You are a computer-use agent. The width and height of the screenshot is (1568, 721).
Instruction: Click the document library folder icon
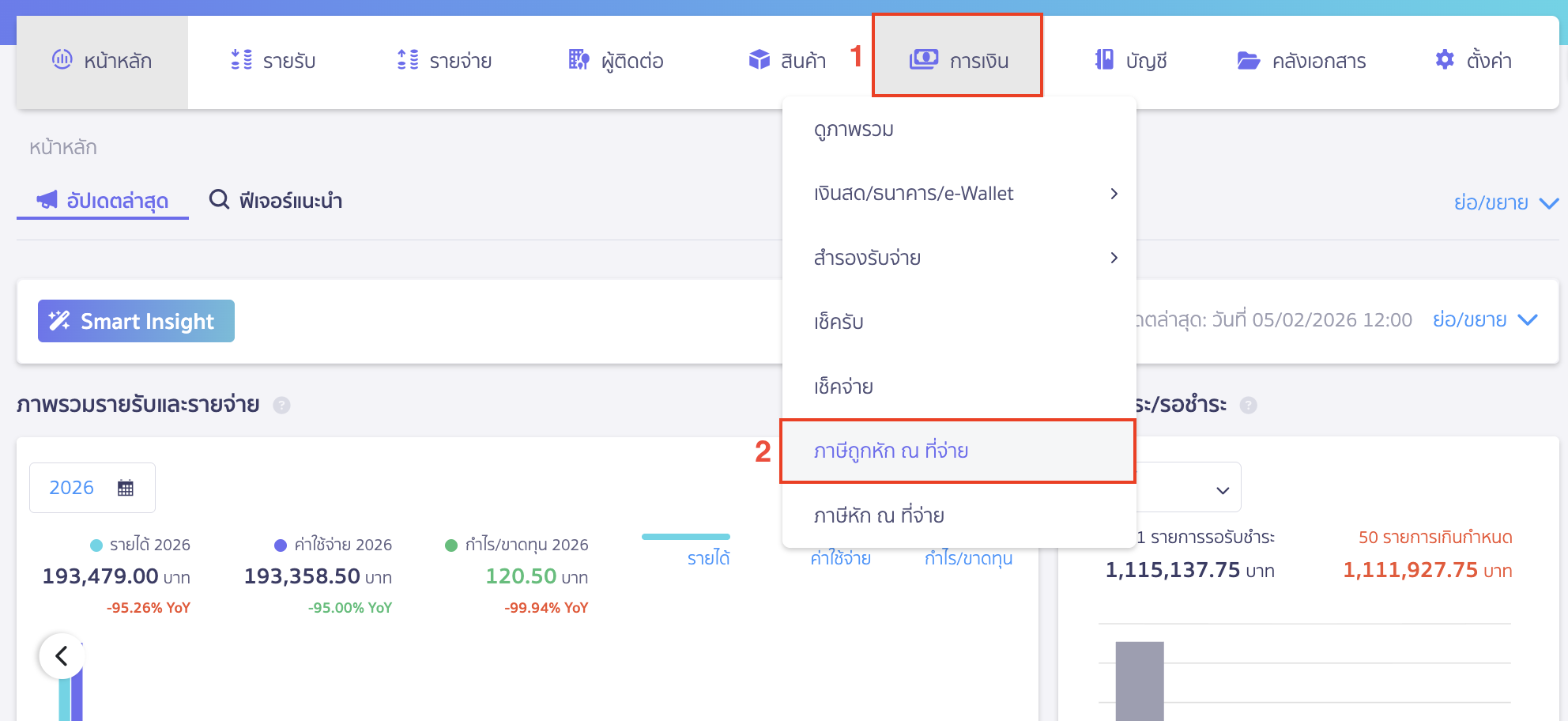1248,61
